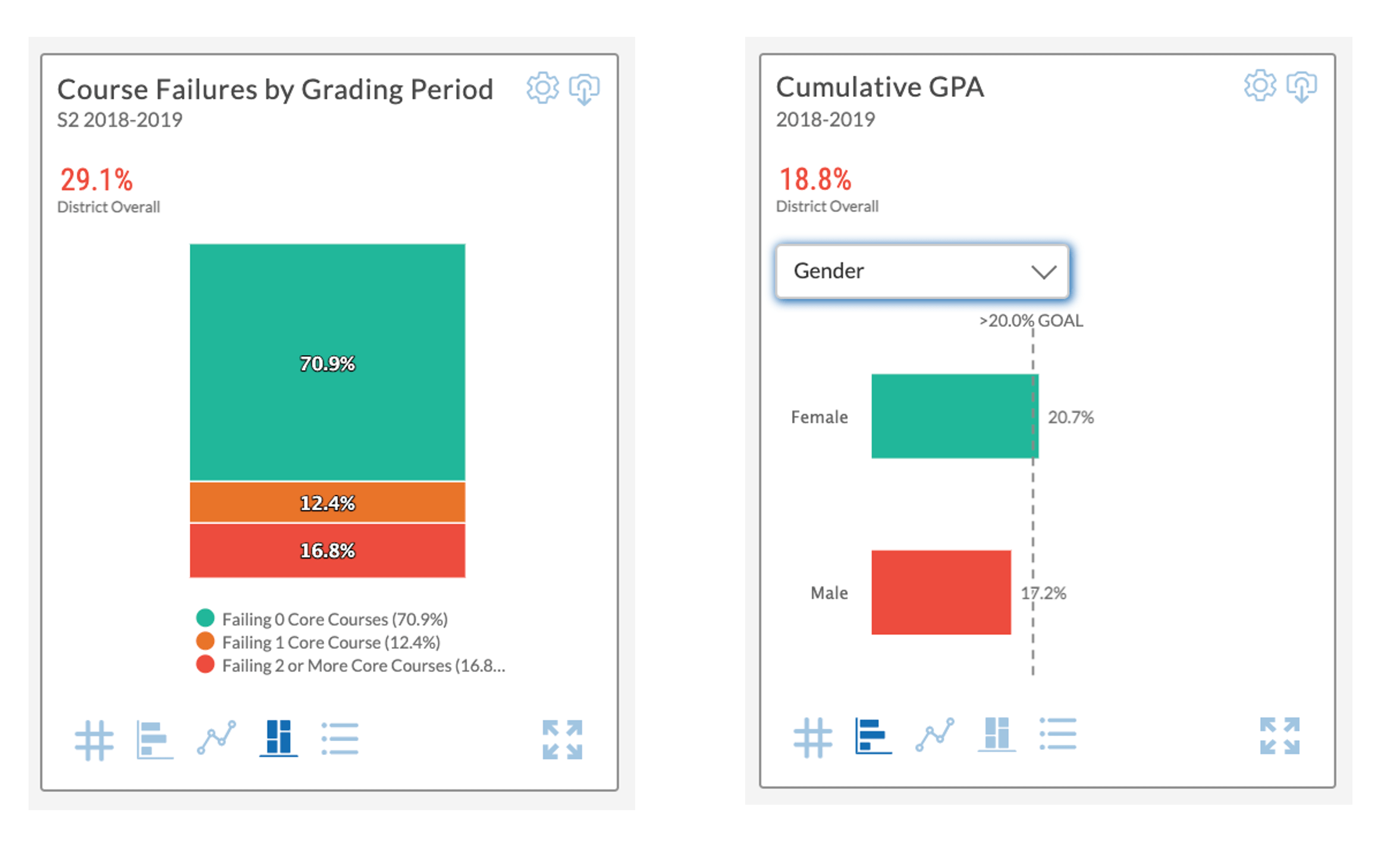Expand the Cumulative GPA card to fullscreen
Viewport: 1400px width, 847px height.
click(x=1279, y=736)
